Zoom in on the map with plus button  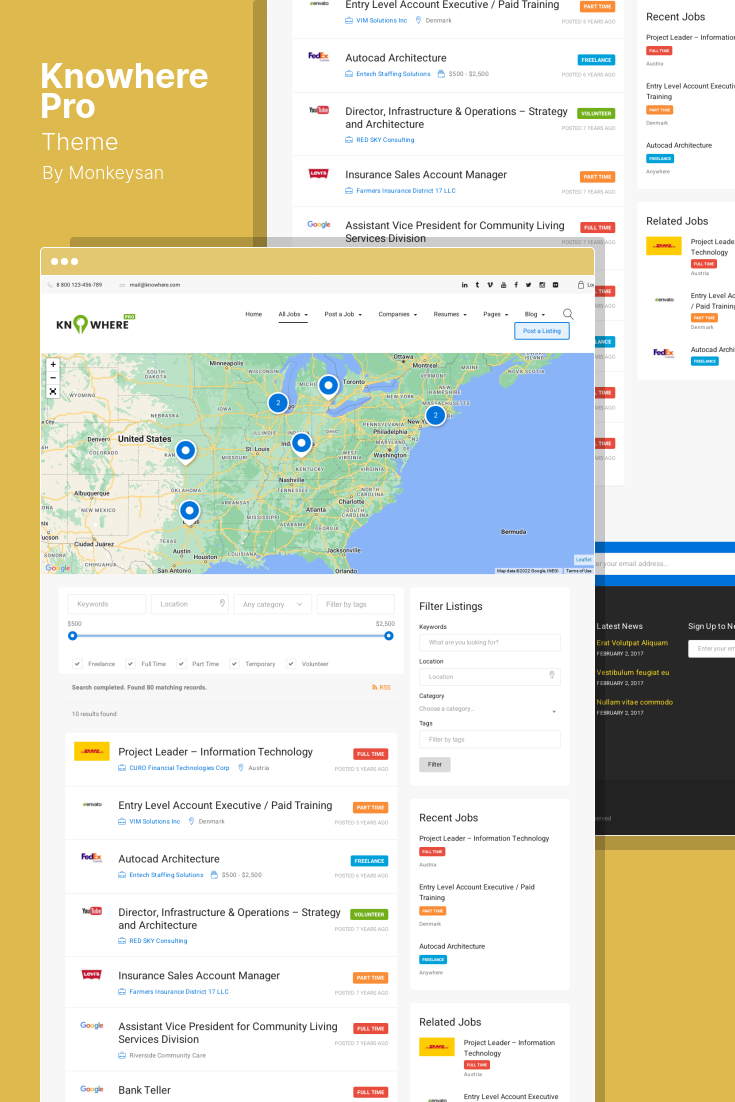coord(53,365)
